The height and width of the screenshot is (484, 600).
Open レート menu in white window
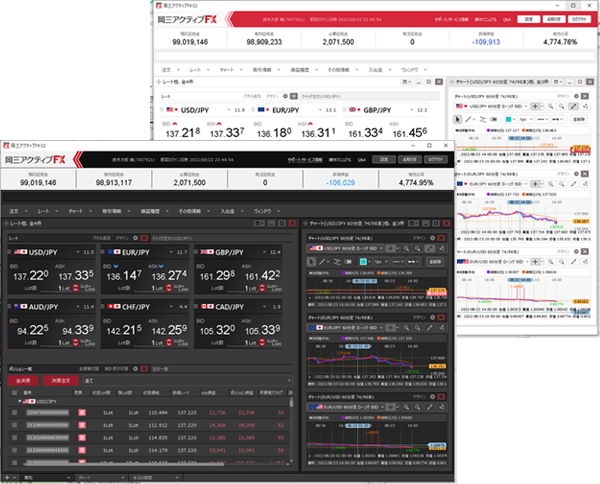coord(199,70)
